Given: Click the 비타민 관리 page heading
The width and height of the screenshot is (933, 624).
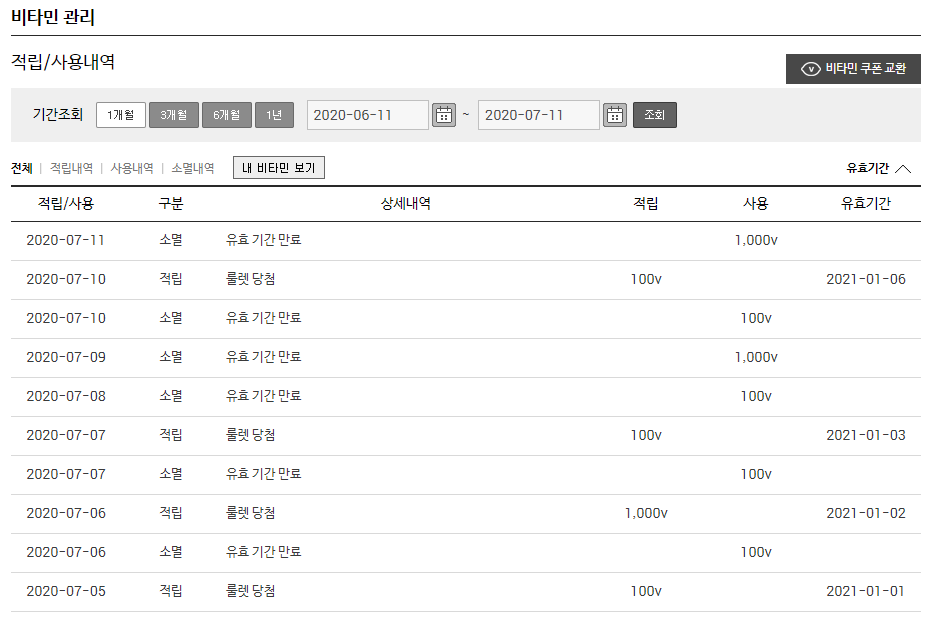Looking at the screenshot, I should 53,17.
